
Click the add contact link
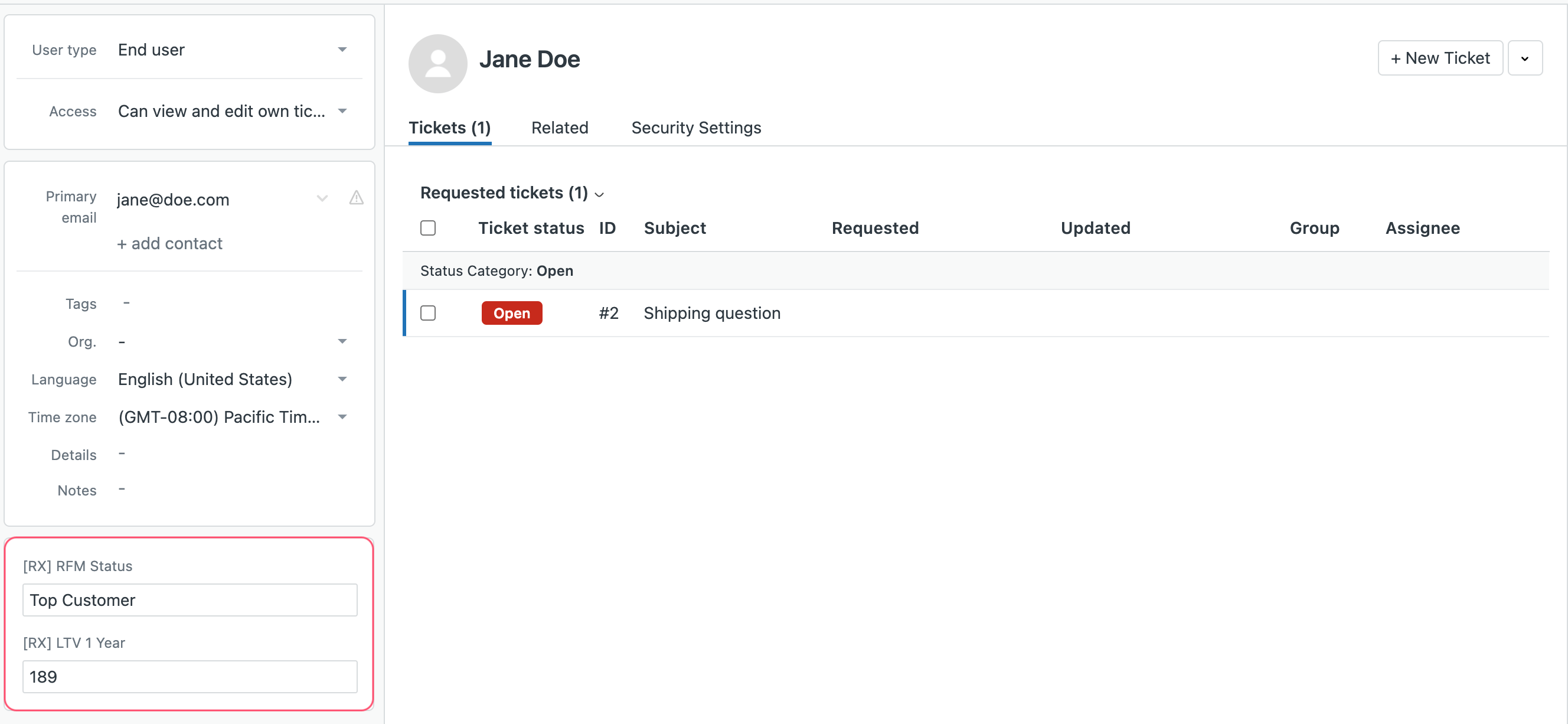169,243
